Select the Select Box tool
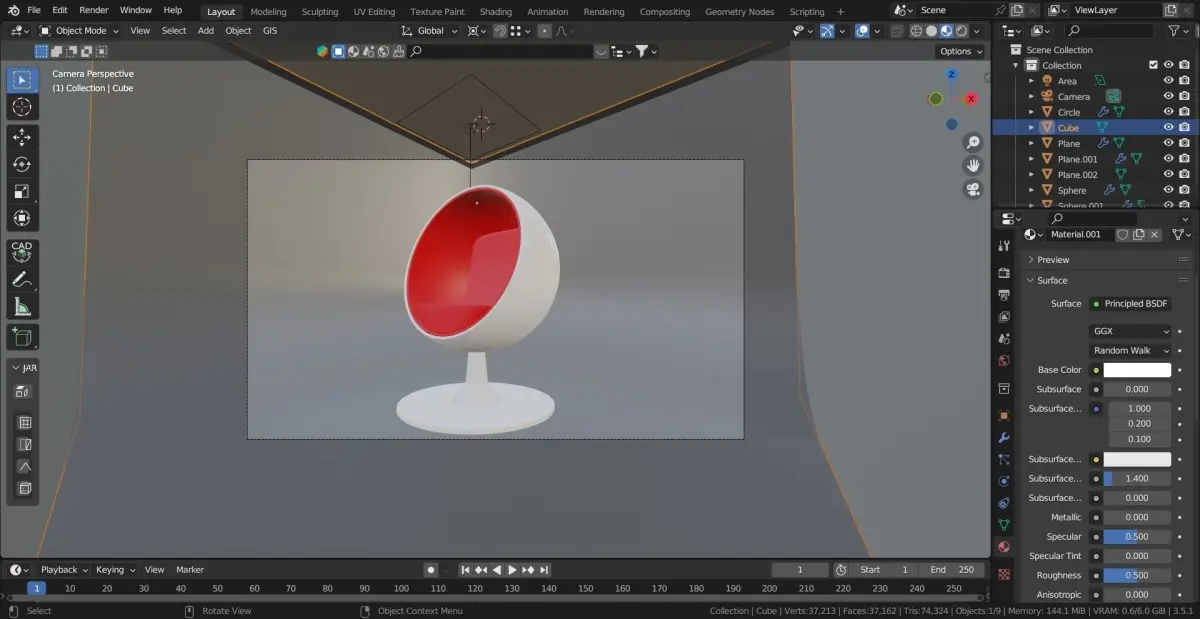The image size is (1200, 619). (22, 79)
